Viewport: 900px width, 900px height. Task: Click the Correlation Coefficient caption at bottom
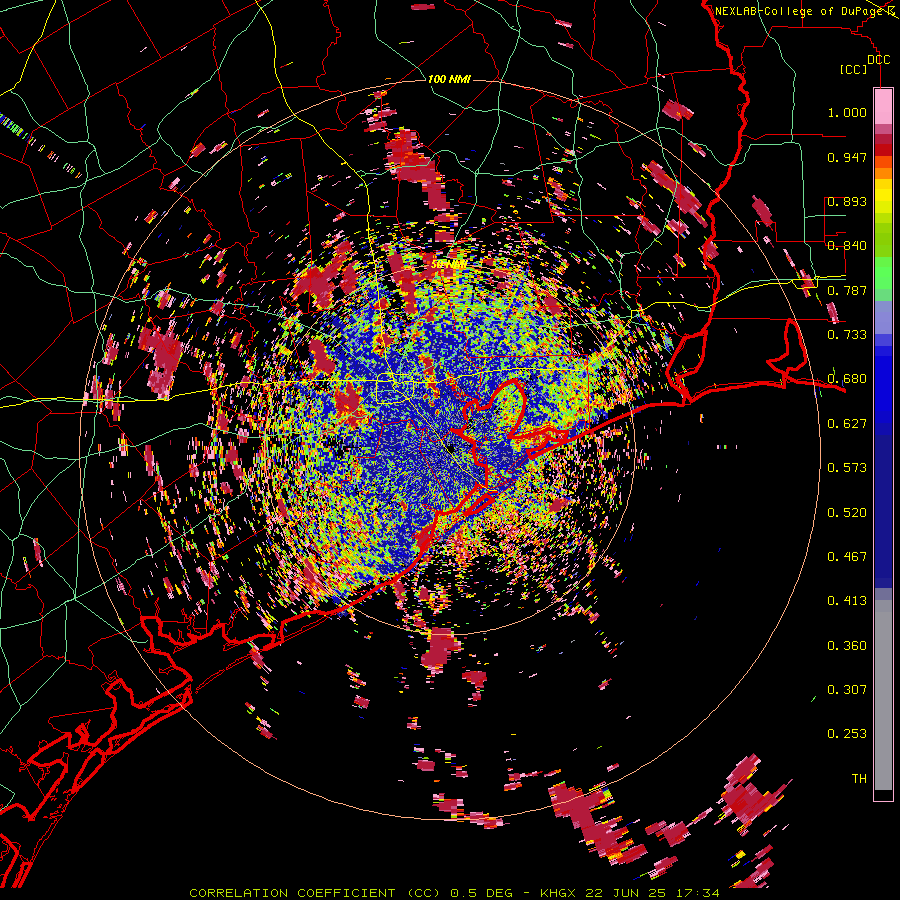click(455, 893)
